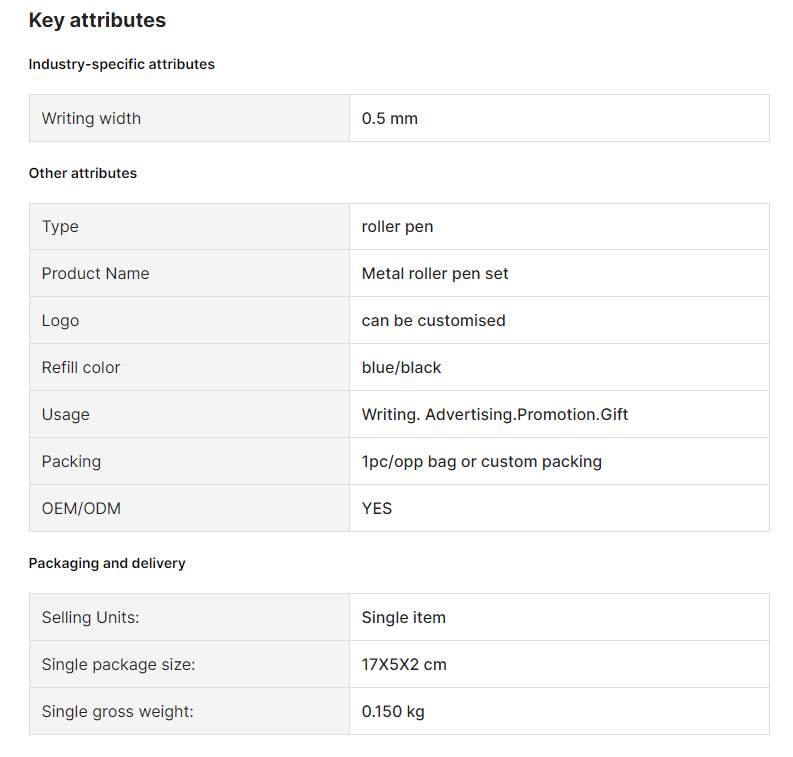
Task: Click the Refill color label
Action: pyautogui.click(x=81, y=368)
